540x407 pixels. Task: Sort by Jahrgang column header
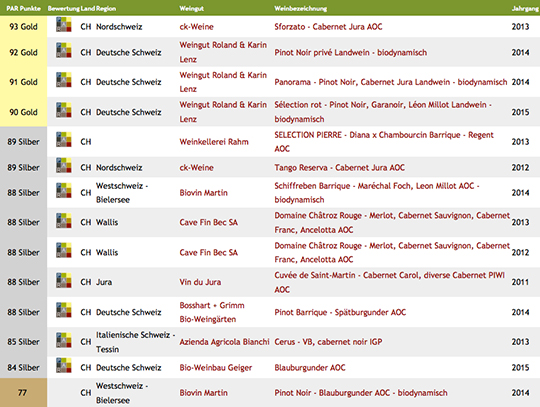(526, 8)
